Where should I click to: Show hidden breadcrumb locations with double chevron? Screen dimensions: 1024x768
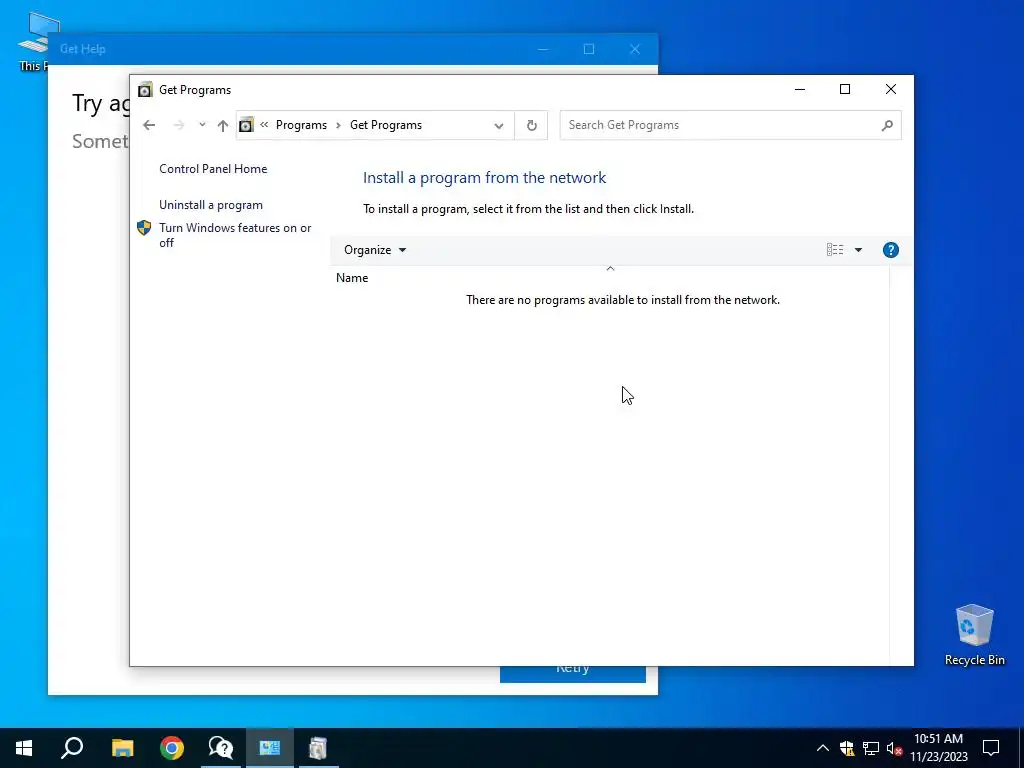pyautogui.click(x=264, y=124)
